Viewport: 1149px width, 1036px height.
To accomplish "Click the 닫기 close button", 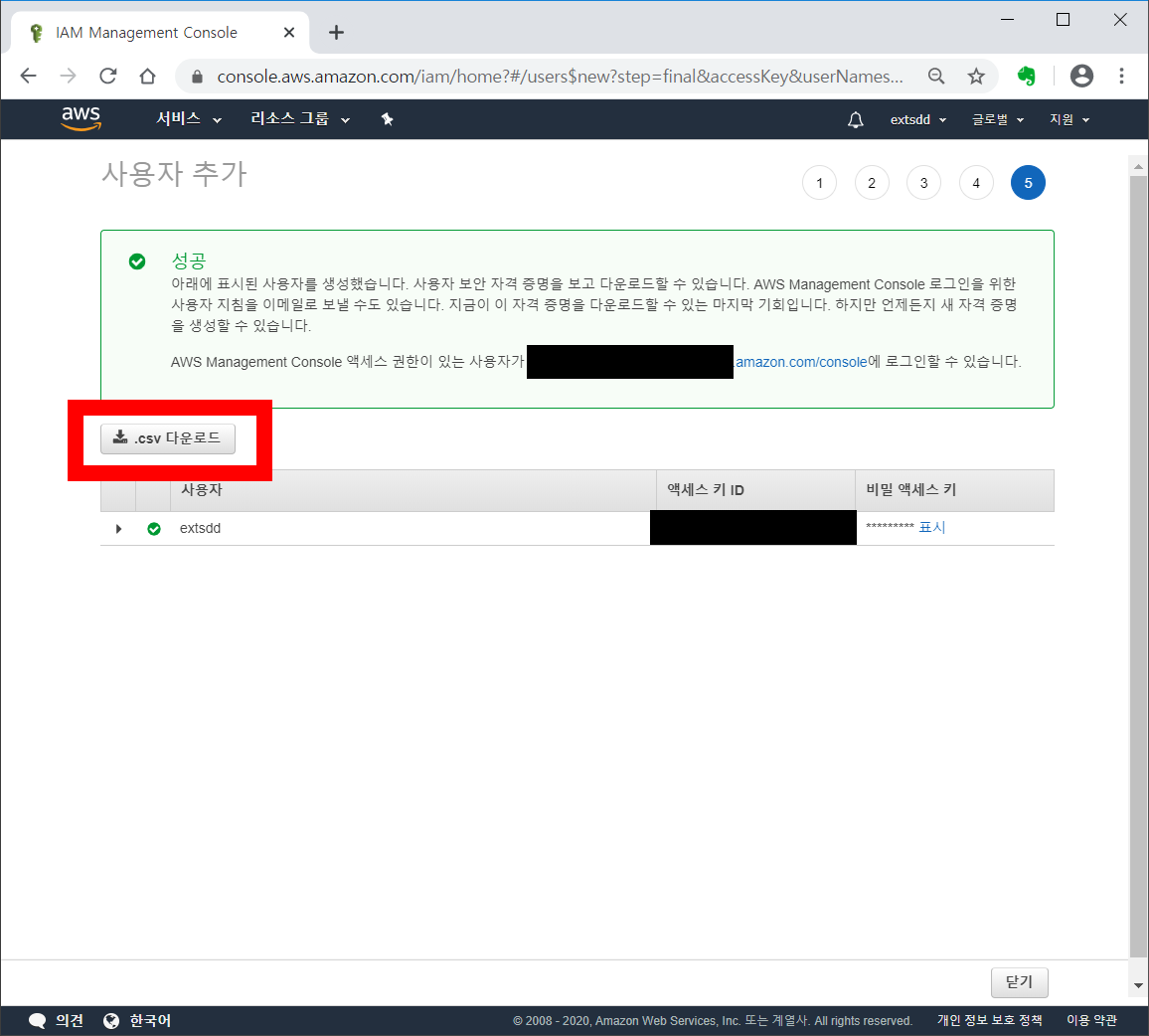I will coord(1020,982).
